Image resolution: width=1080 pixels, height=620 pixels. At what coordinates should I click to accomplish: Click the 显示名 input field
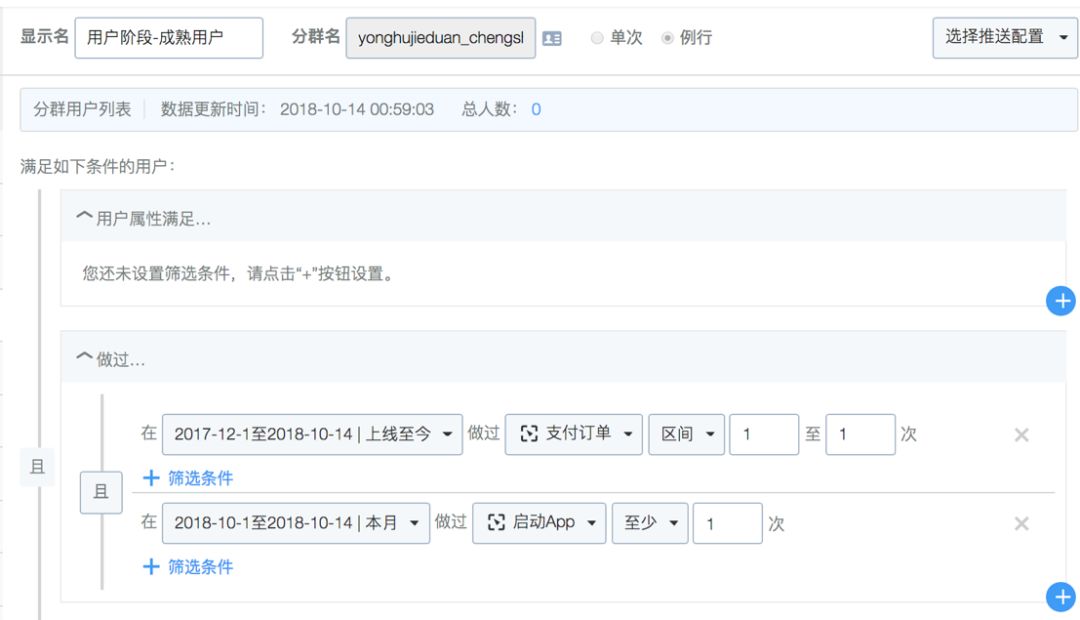coord(169,38)
